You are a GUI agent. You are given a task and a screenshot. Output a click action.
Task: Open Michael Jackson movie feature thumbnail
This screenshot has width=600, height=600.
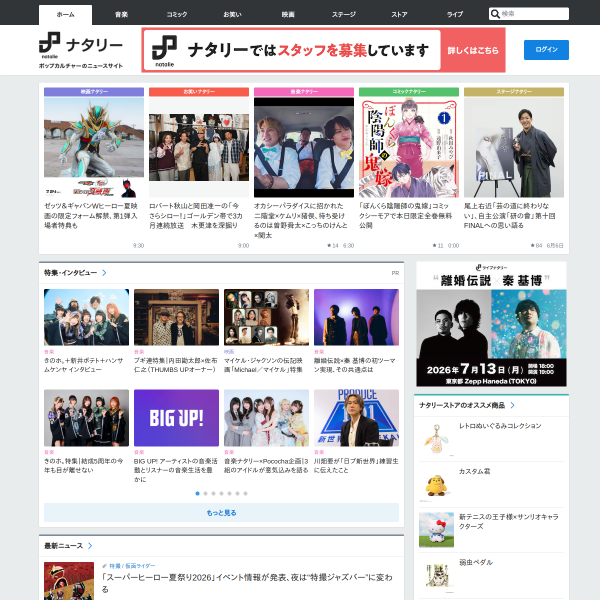coord(266,317)
